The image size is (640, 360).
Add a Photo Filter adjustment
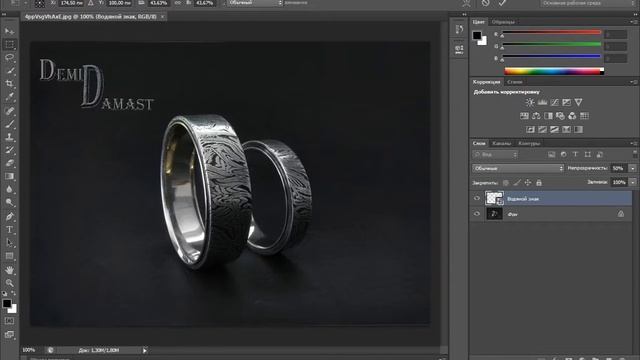[x=560, y=116]
